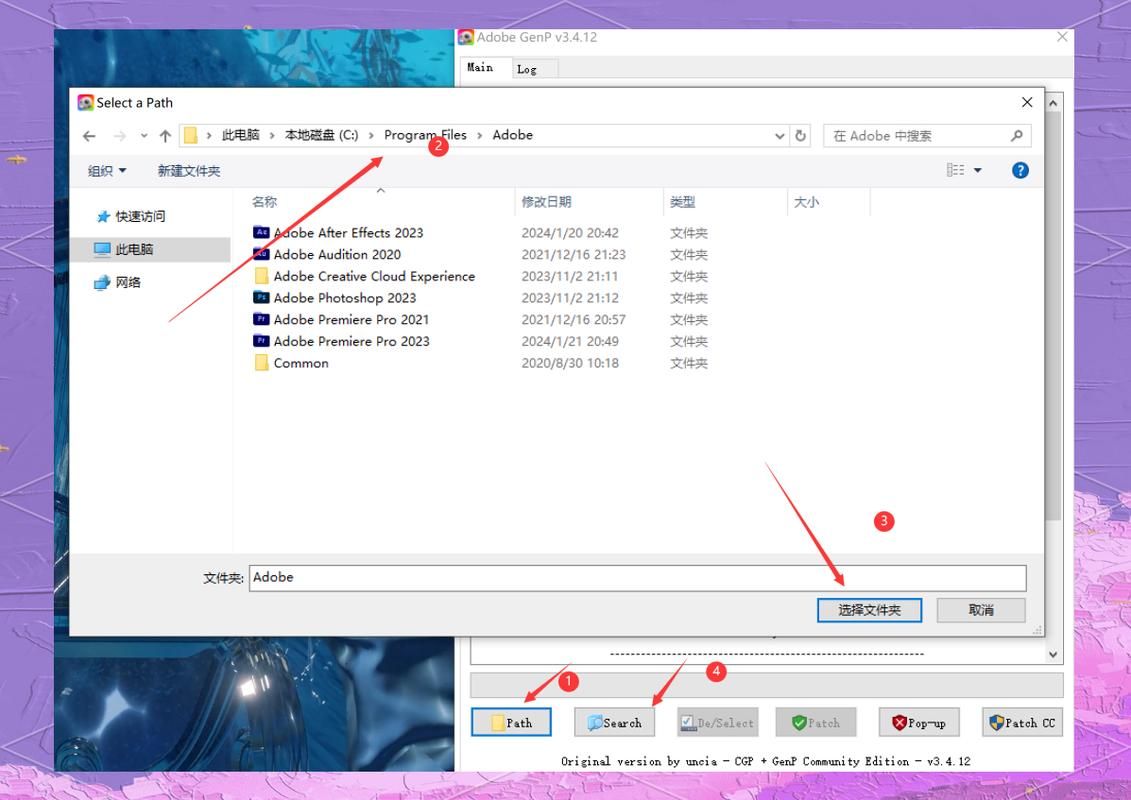Click the 2024/1/20 20:42 date cell
This screenshot has width=1131, height=800.
tap(570, 233)
